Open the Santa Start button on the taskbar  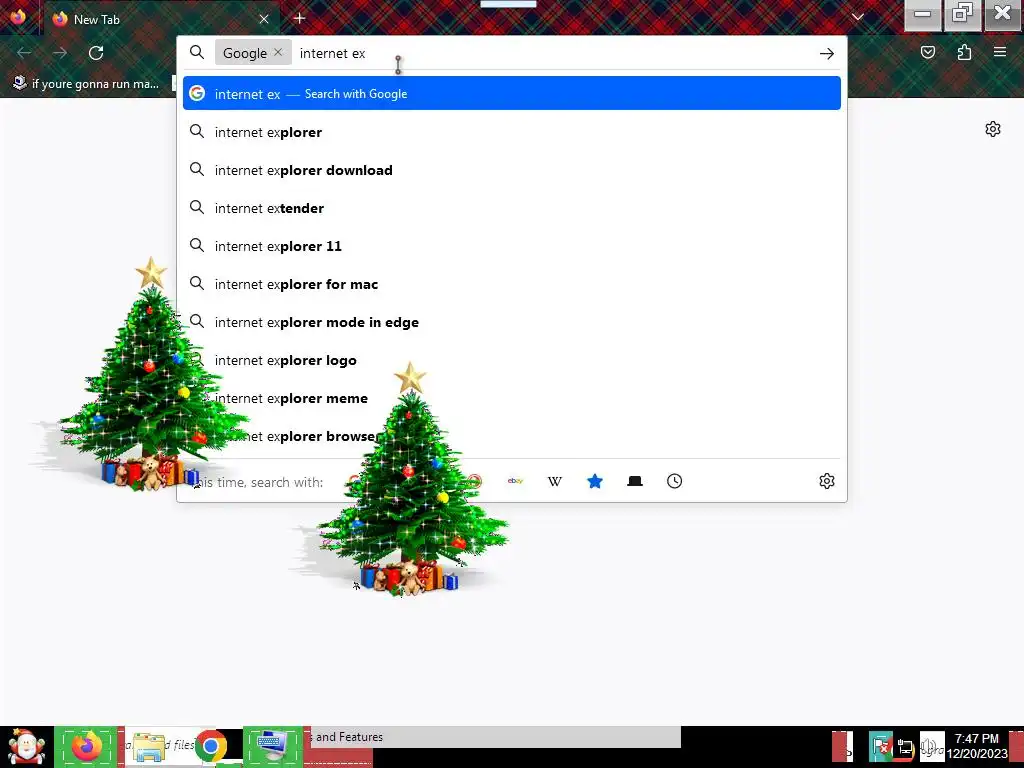[x=26, y=746]
